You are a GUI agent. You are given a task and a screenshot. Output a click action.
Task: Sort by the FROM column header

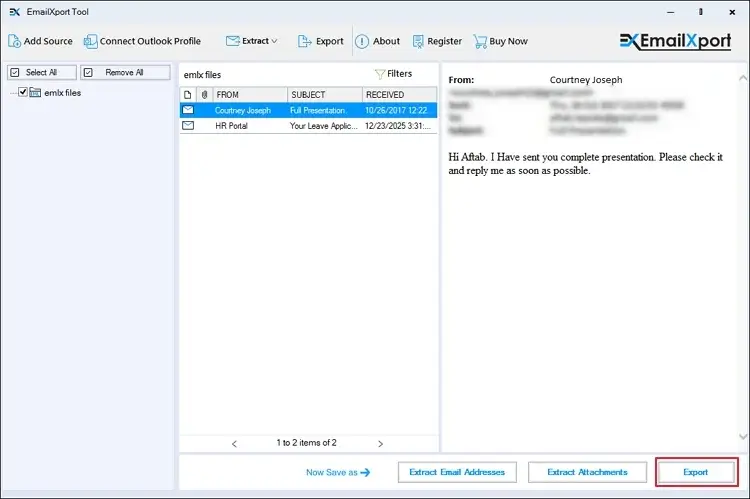(250, 95)
